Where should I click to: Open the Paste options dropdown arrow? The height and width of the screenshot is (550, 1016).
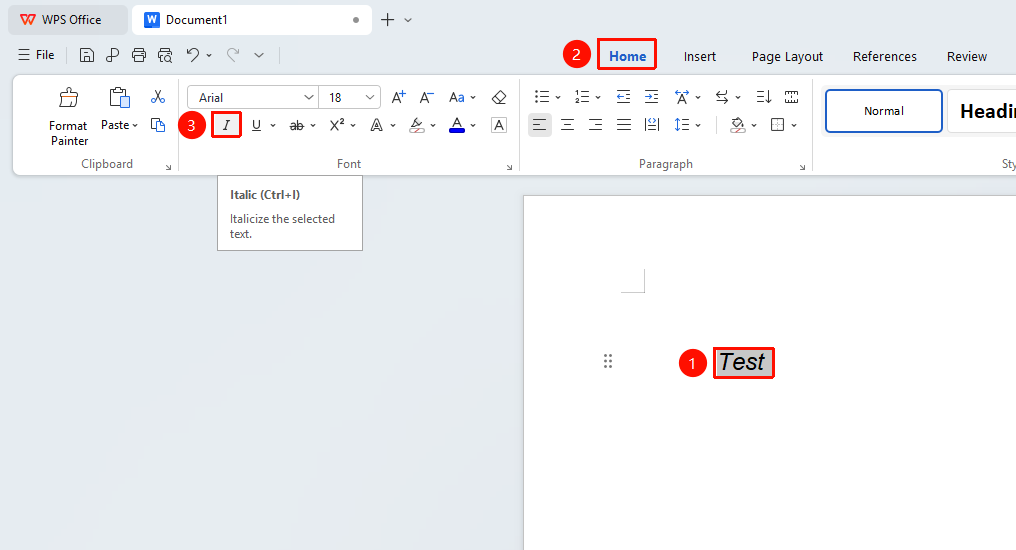tap(135, 126)
